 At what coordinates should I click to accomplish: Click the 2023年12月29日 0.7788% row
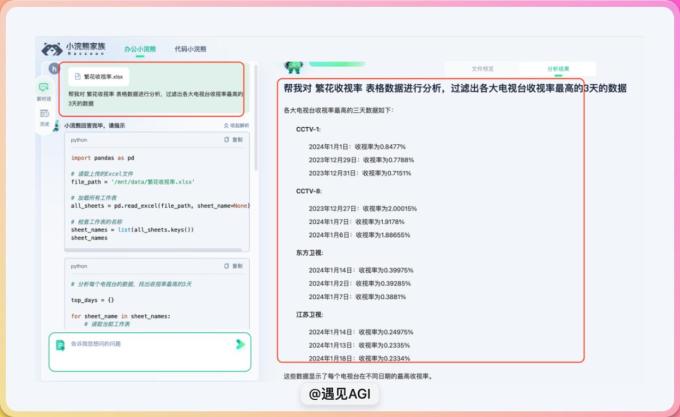361,160
